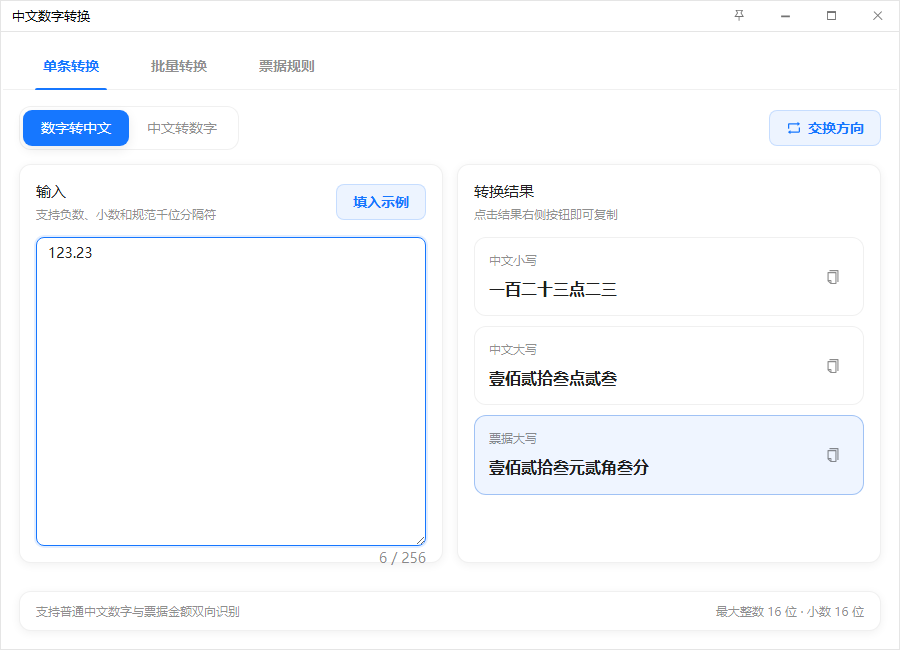Minimize the 中文数字转换 window

(x=785, y=16)
